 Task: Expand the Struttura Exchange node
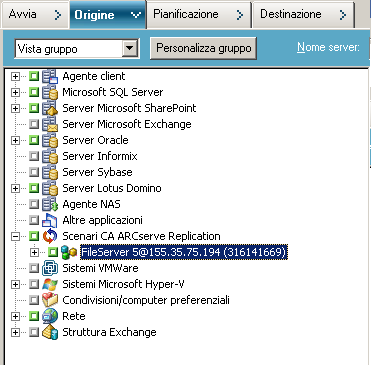point(15,332)
